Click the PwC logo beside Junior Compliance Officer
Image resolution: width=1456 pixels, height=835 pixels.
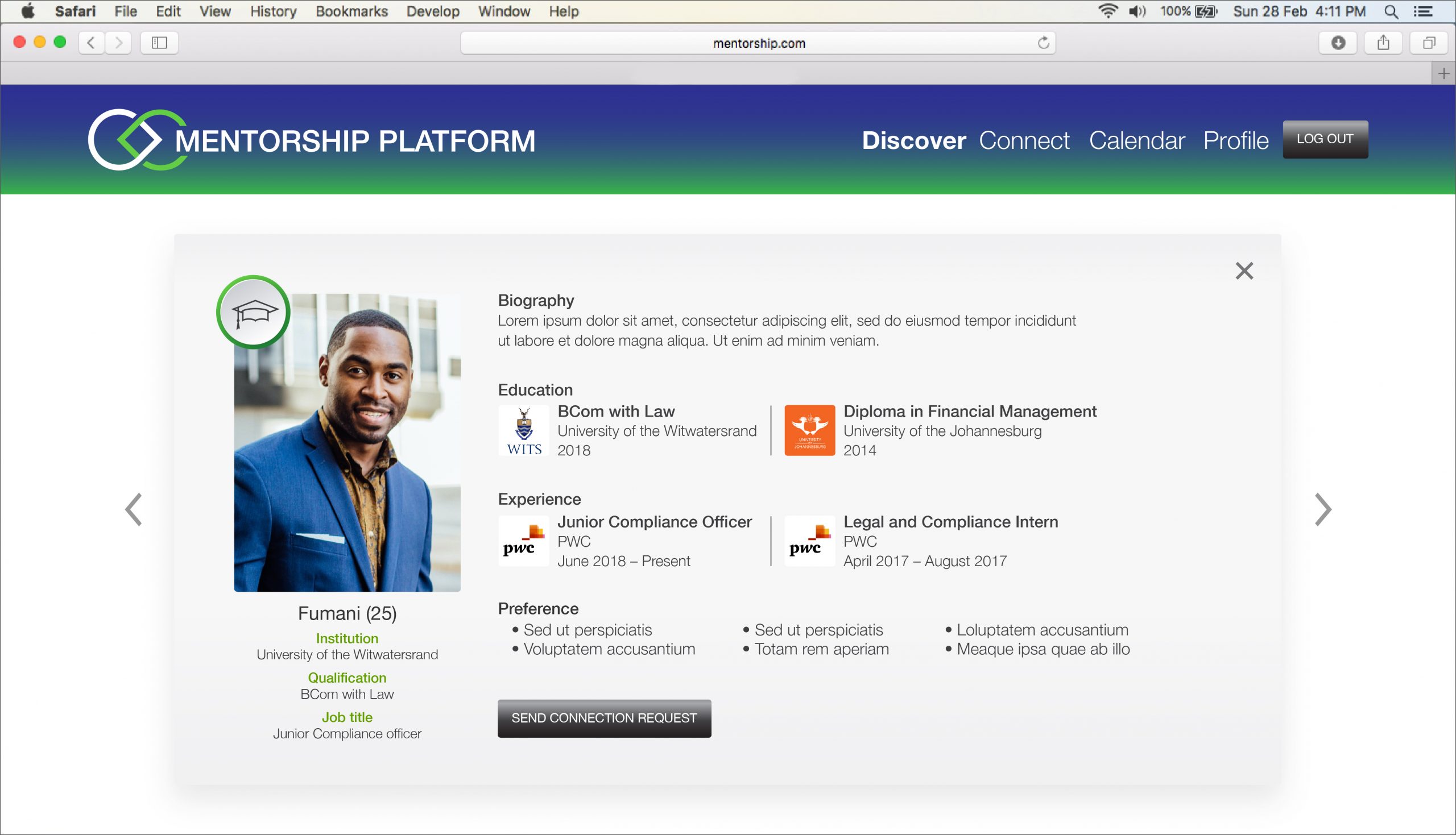point(524,541)
